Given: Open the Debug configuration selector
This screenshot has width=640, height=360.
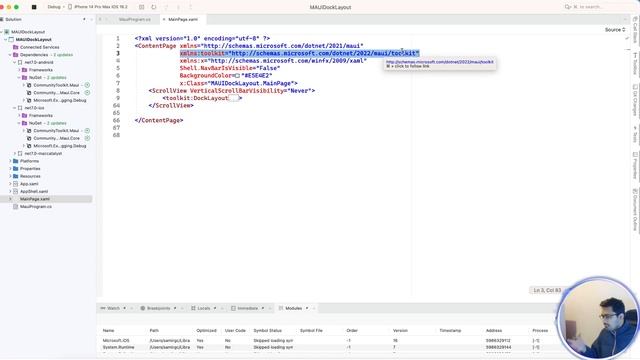Looking at the screenshot, I should 56,7.
